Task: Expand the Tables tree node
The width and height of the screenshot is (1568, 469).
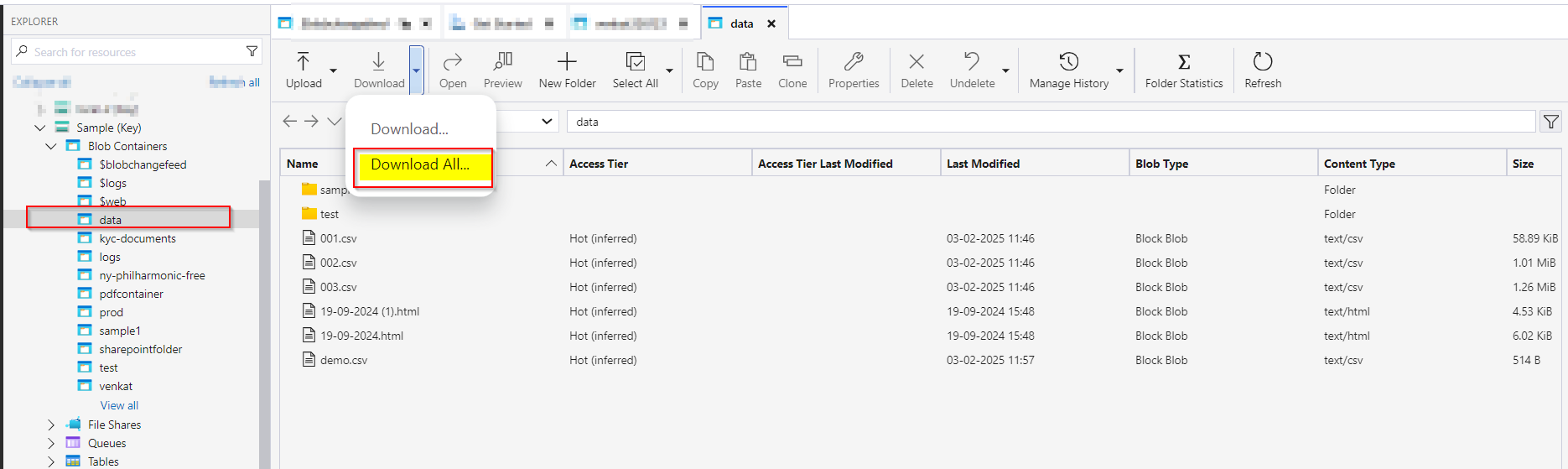Action: (x=51, y=461)
